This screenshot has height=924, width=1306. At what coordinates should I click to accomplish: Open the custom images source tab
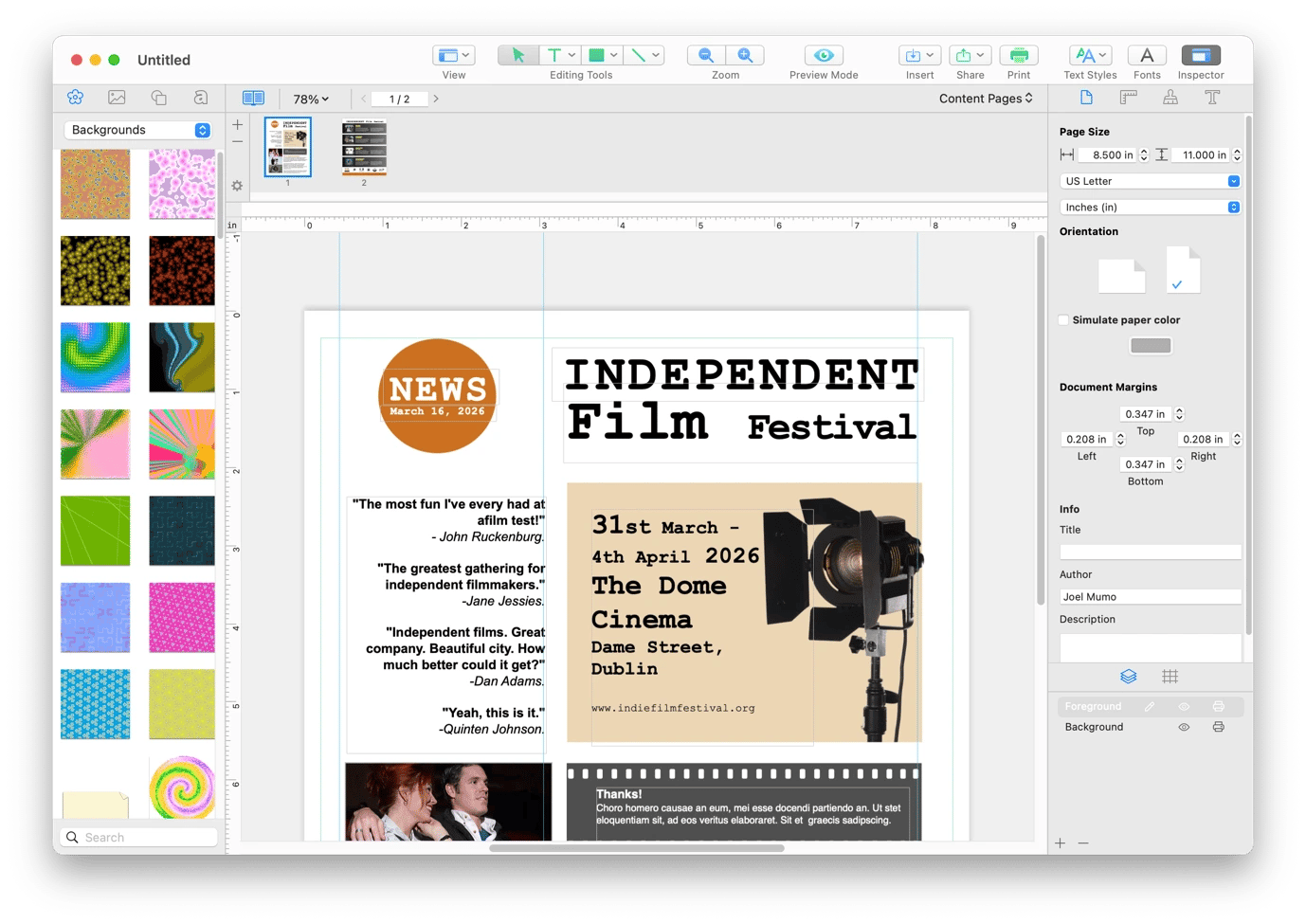tap(201, 97)
